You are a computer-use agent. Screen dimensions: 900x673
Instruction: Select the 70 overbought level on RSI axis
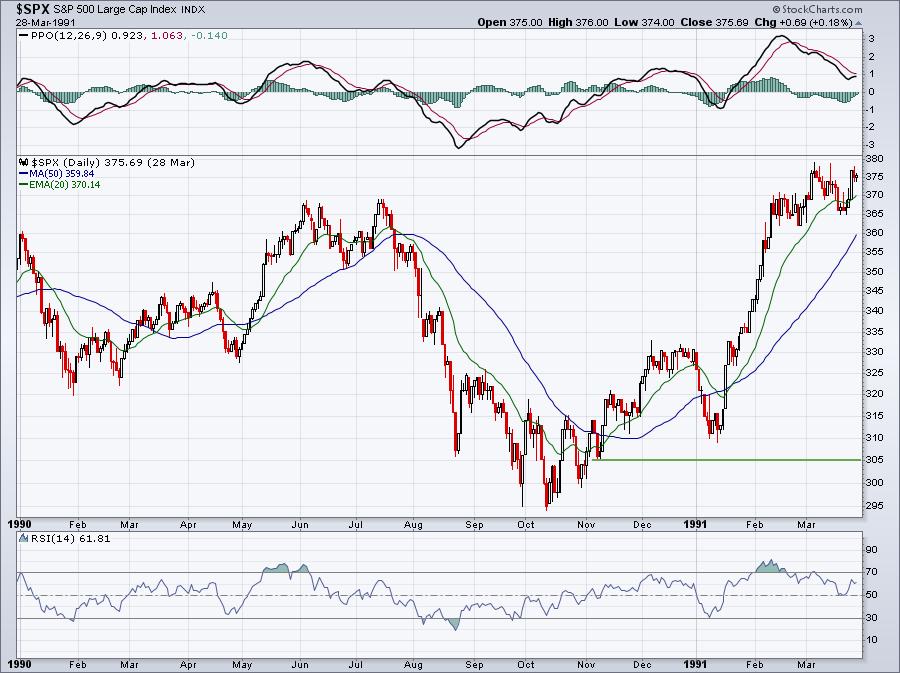(x=871, y=572)
